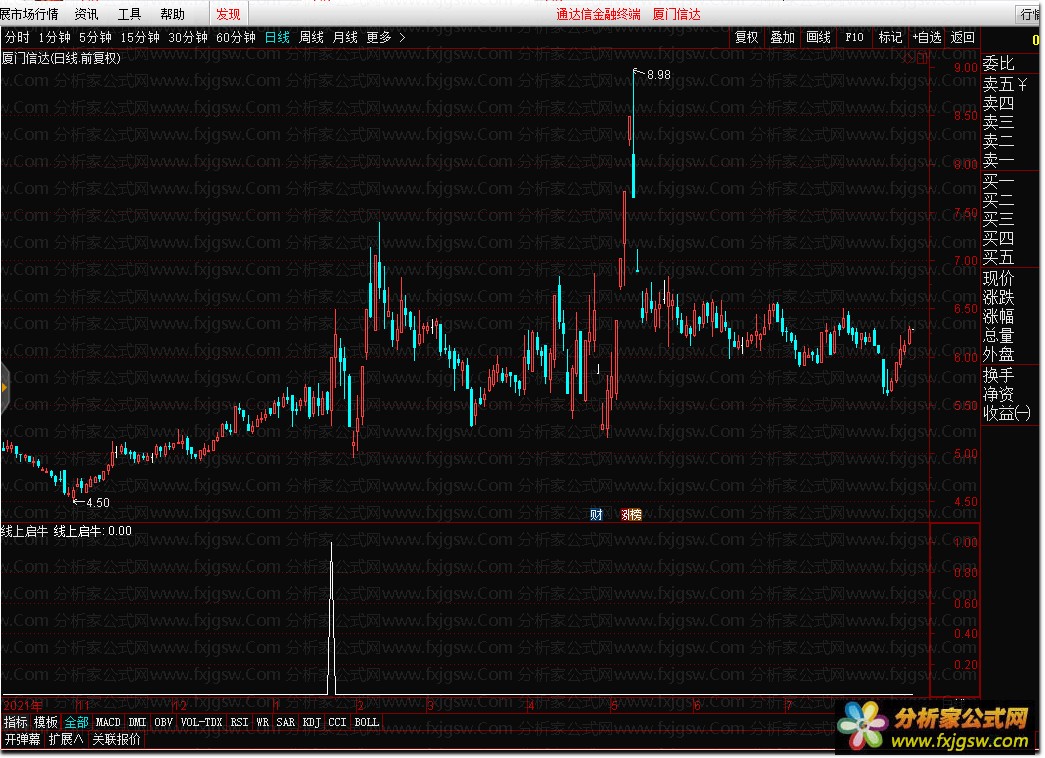Image resolution: width=1045 pixels, height=758 pixels.
Task: Click the 画线 drawing button
Action: click(818, 37)
